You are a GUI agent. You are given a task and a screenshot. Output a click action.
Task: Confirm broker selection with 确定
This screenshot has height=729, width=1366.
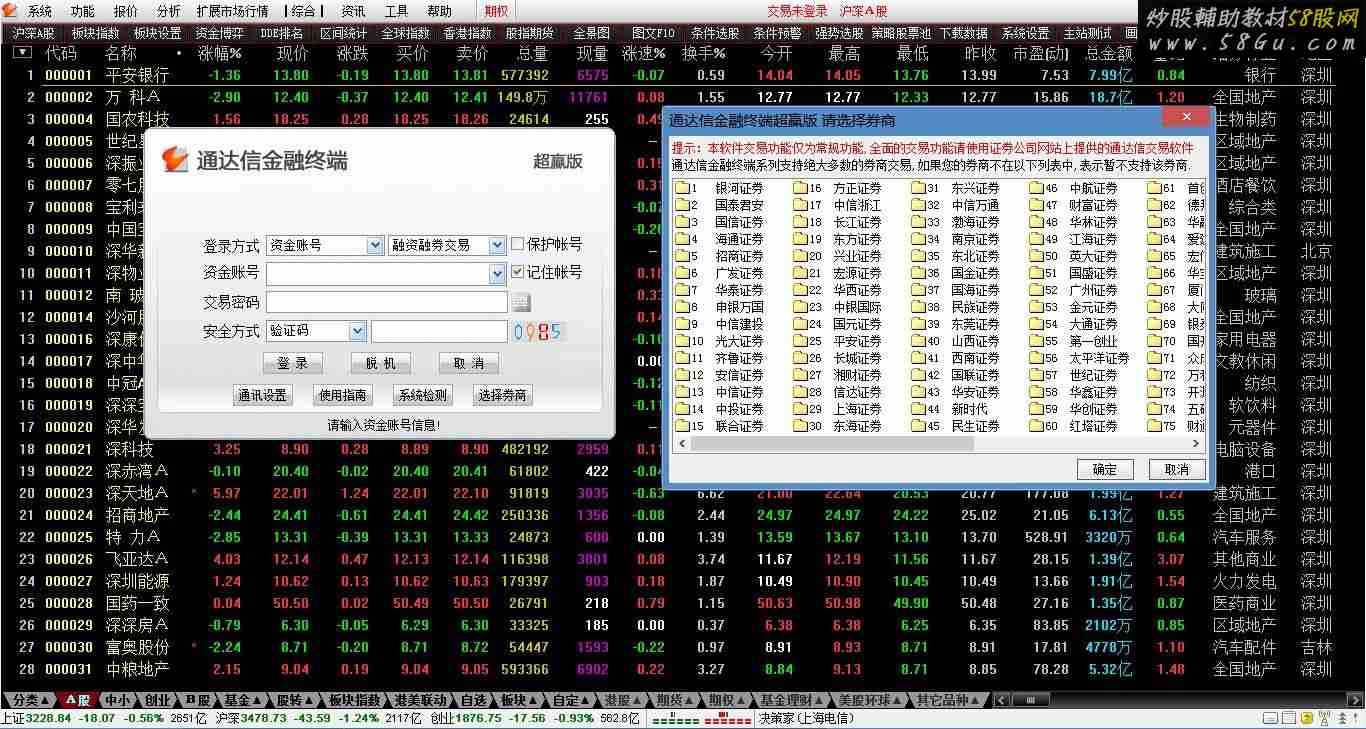[x=1105, y=469]
